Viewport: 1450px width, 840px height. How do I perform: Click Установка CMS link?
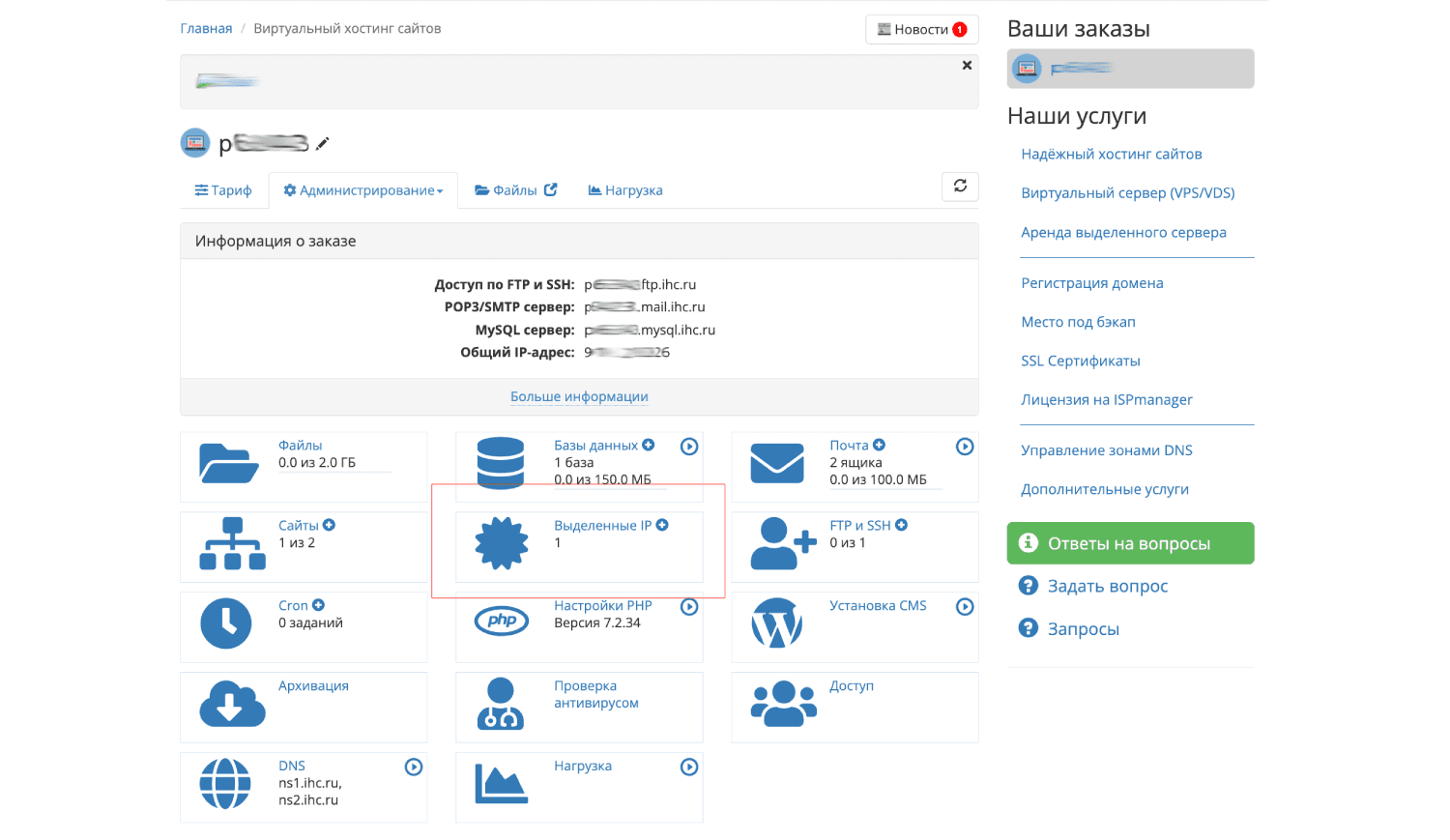878,606
